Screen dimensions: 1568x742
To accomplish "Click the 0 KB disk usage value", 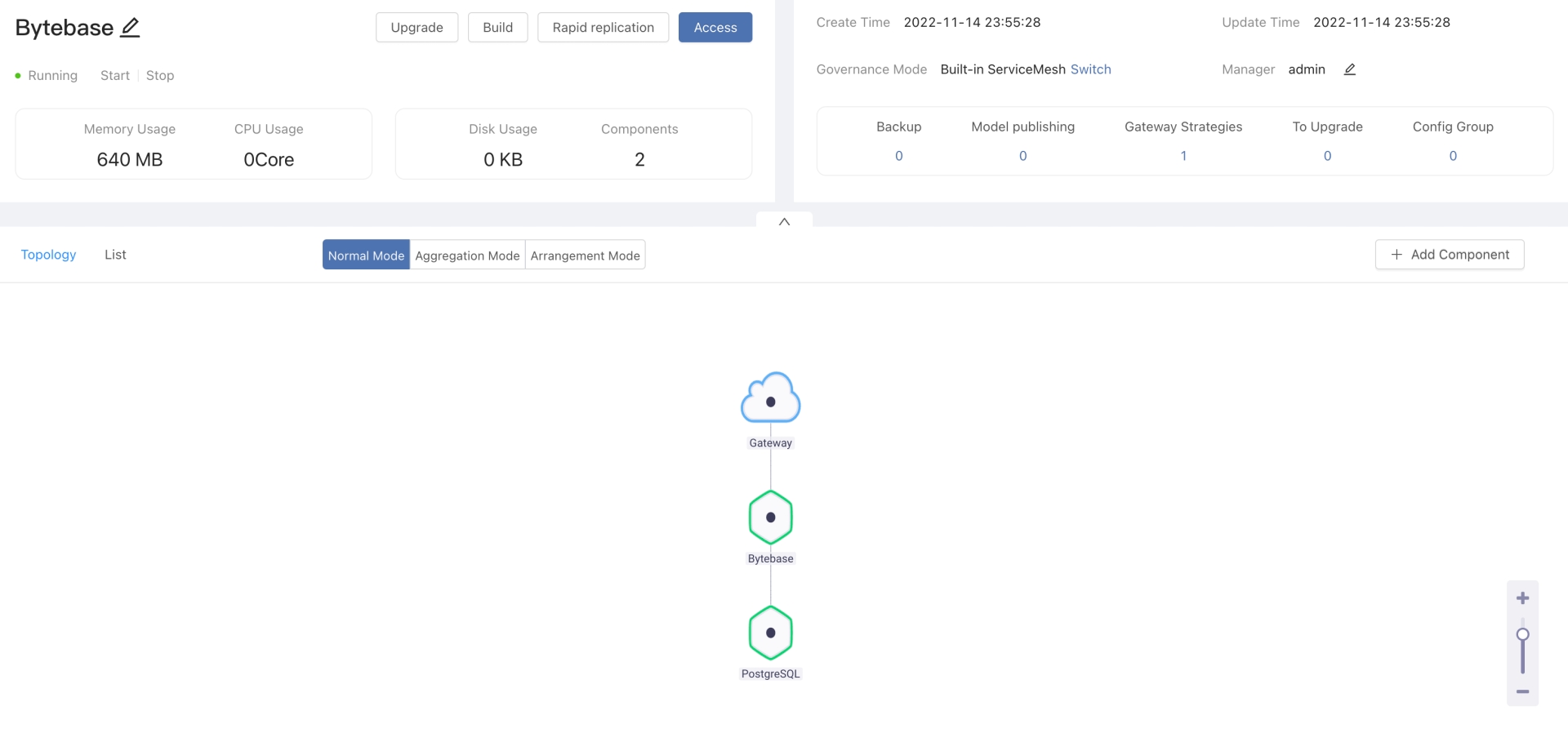I will [503, 160].
